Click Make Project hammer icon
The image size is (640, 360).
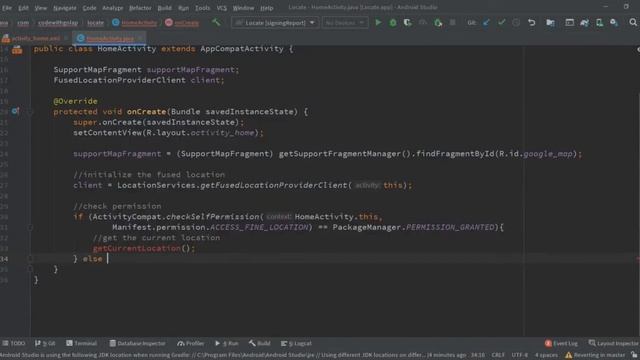coord(216,22)
